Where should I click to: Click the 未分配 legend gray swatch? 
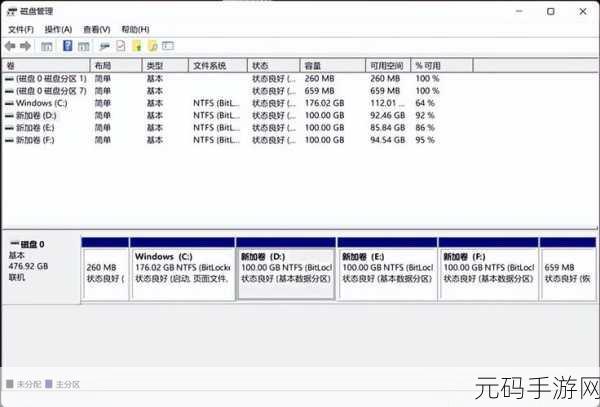10,384
